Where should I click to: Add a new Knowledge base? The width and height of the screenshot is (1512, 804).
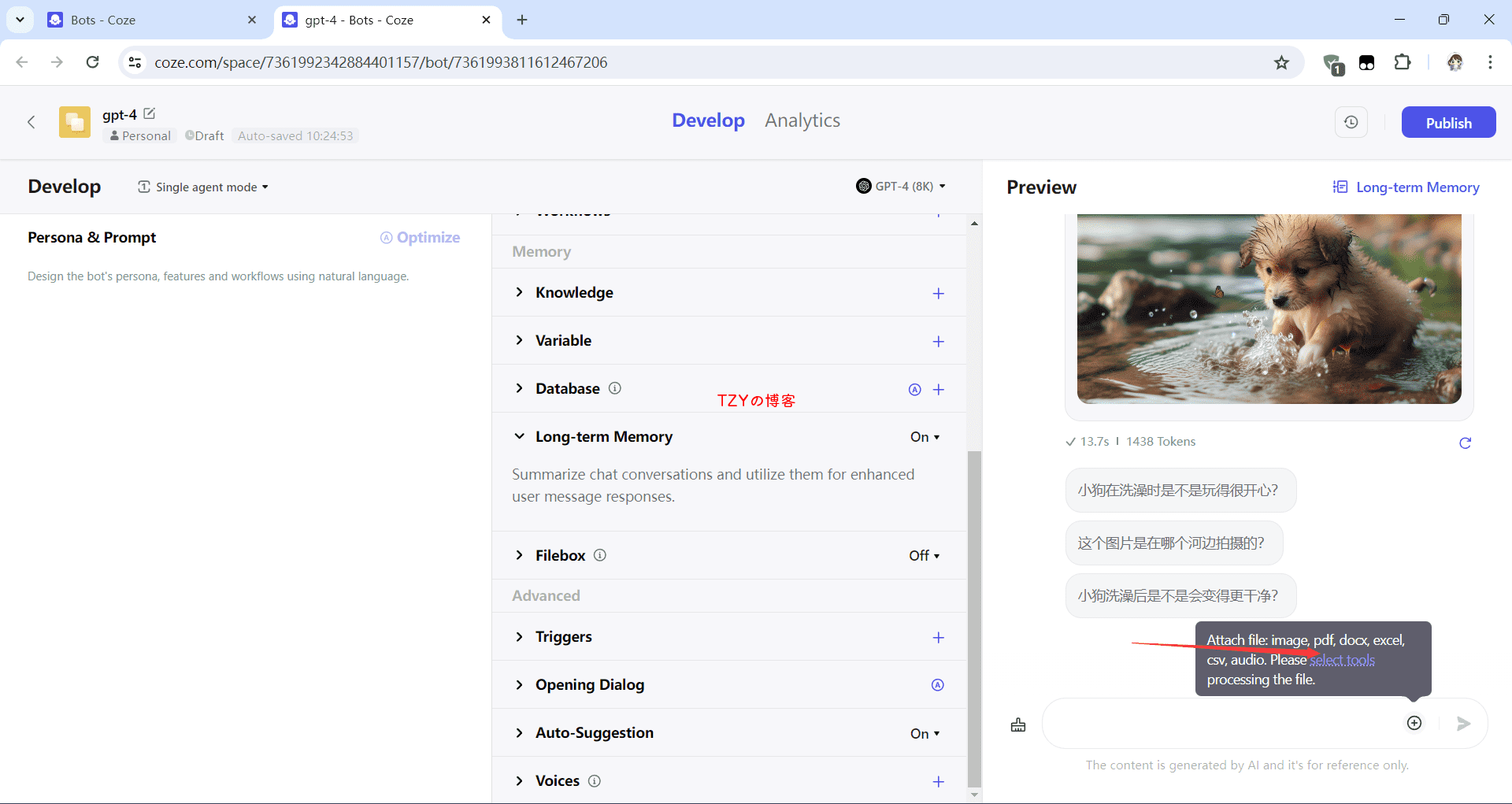coord(938,294)
